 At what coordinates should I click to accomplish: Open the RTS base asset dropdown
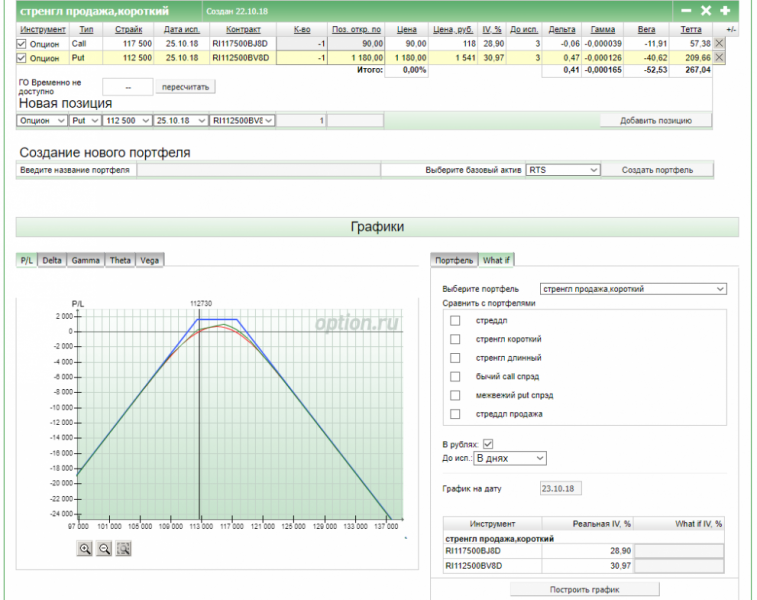coord(563,170)
